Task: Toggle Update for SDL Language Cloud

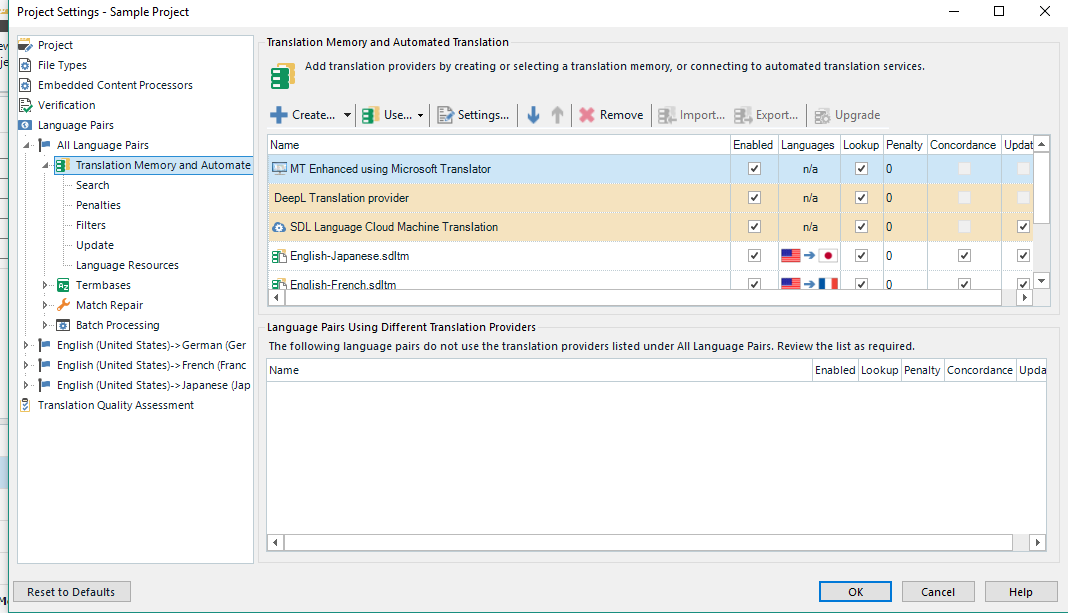Action: pyautogui.click(x=1023, y=227)
